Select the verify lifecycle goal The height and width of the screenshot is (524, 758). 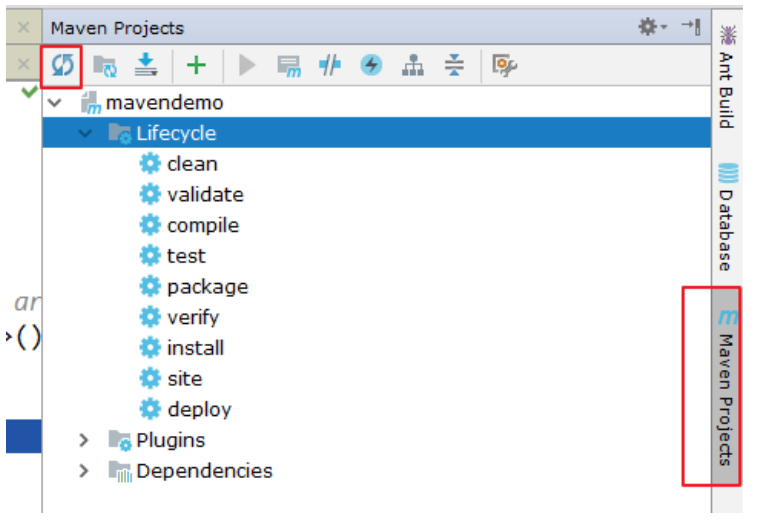click(x=193, y=318)
